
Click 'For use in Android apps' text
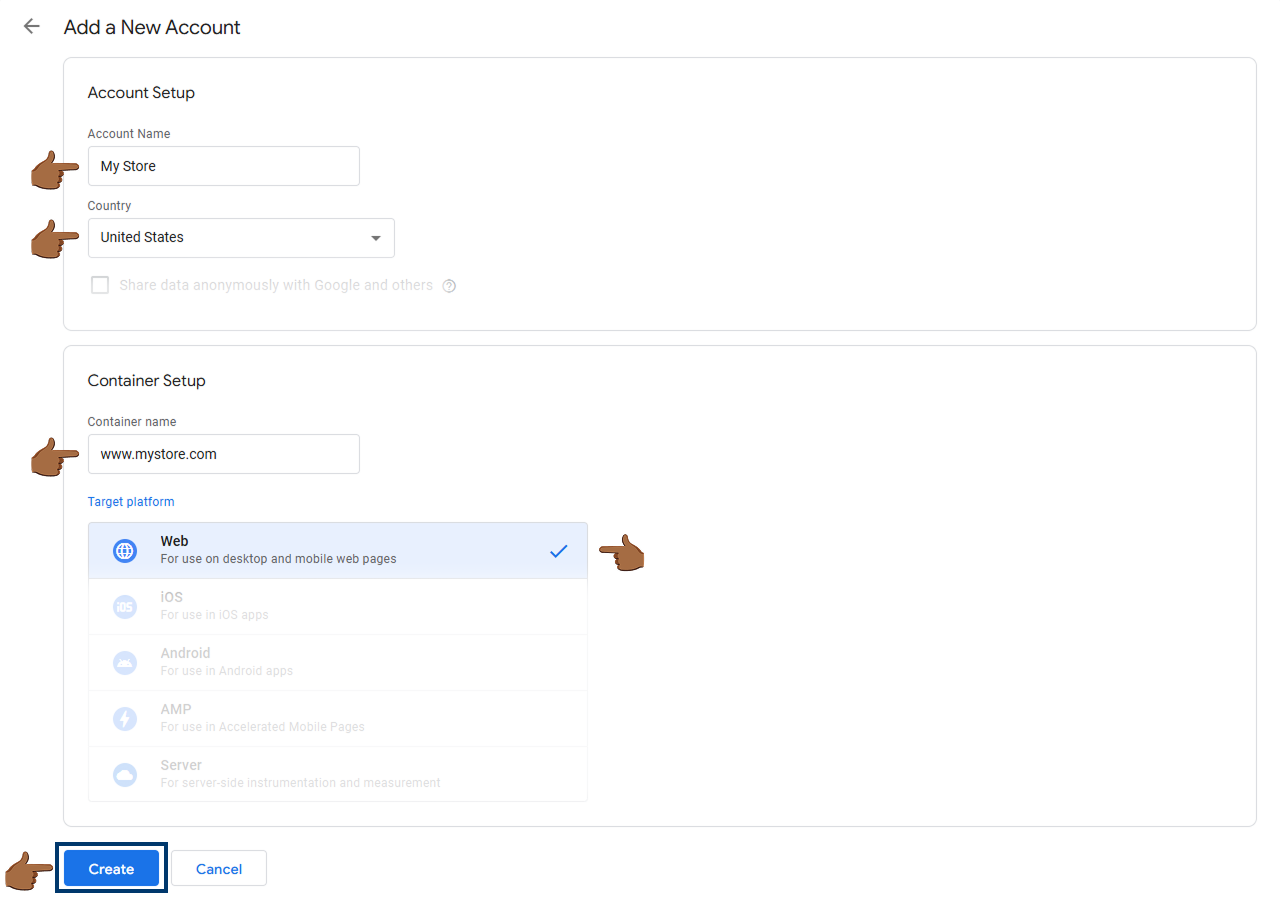[226, 671]
